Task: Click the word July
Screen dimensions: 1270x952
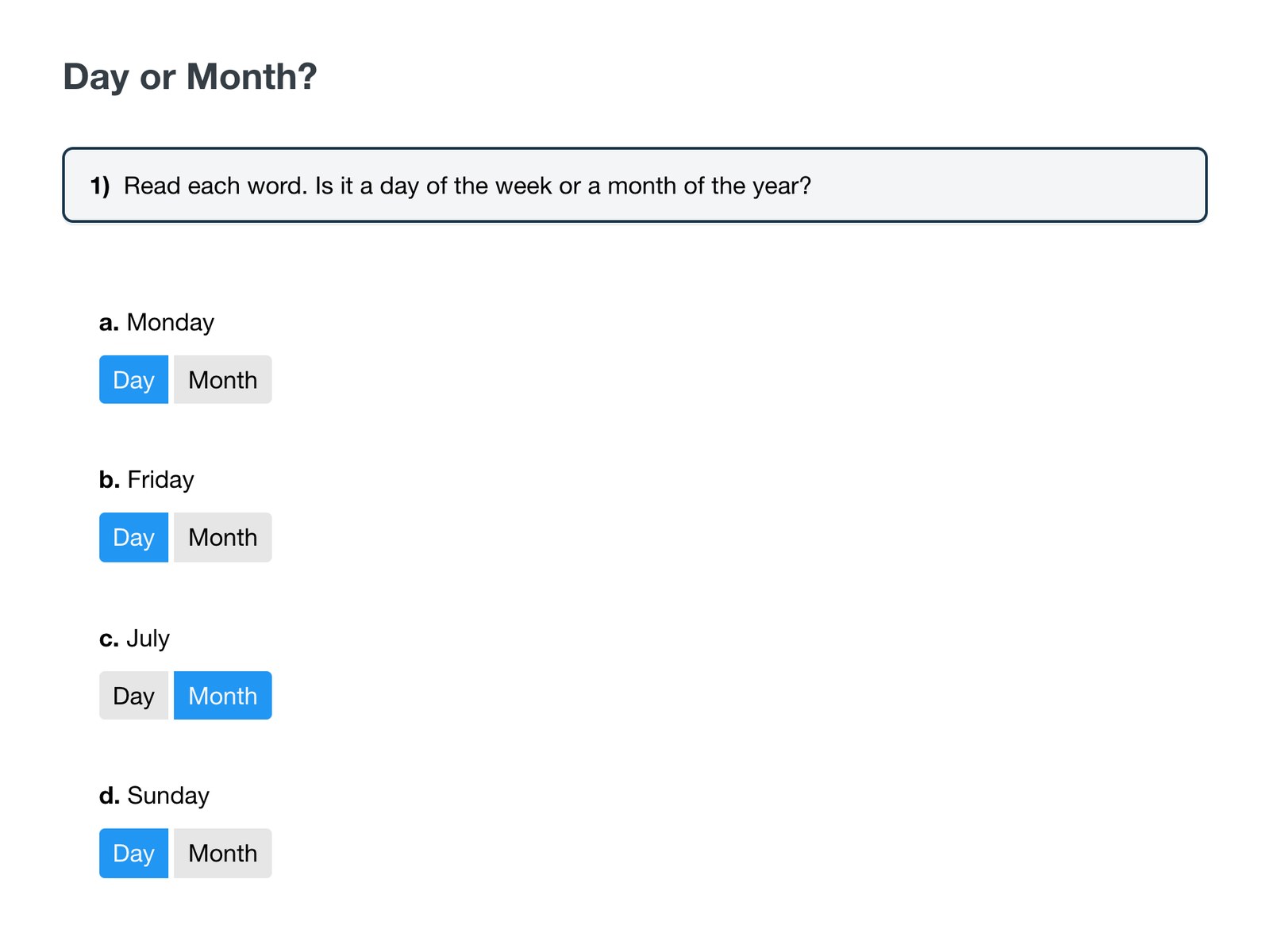Action: click(x=148, y=639)
